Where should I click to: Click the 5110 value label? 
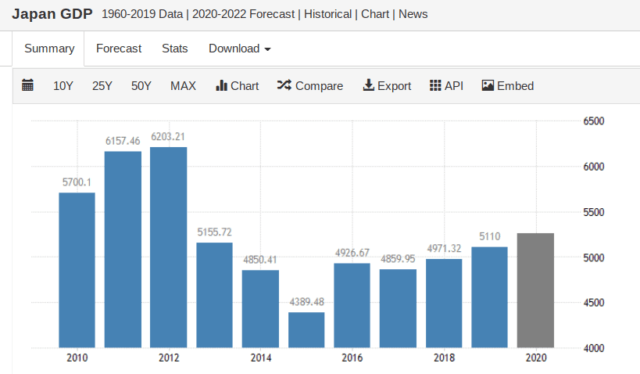tap(489, 236)
